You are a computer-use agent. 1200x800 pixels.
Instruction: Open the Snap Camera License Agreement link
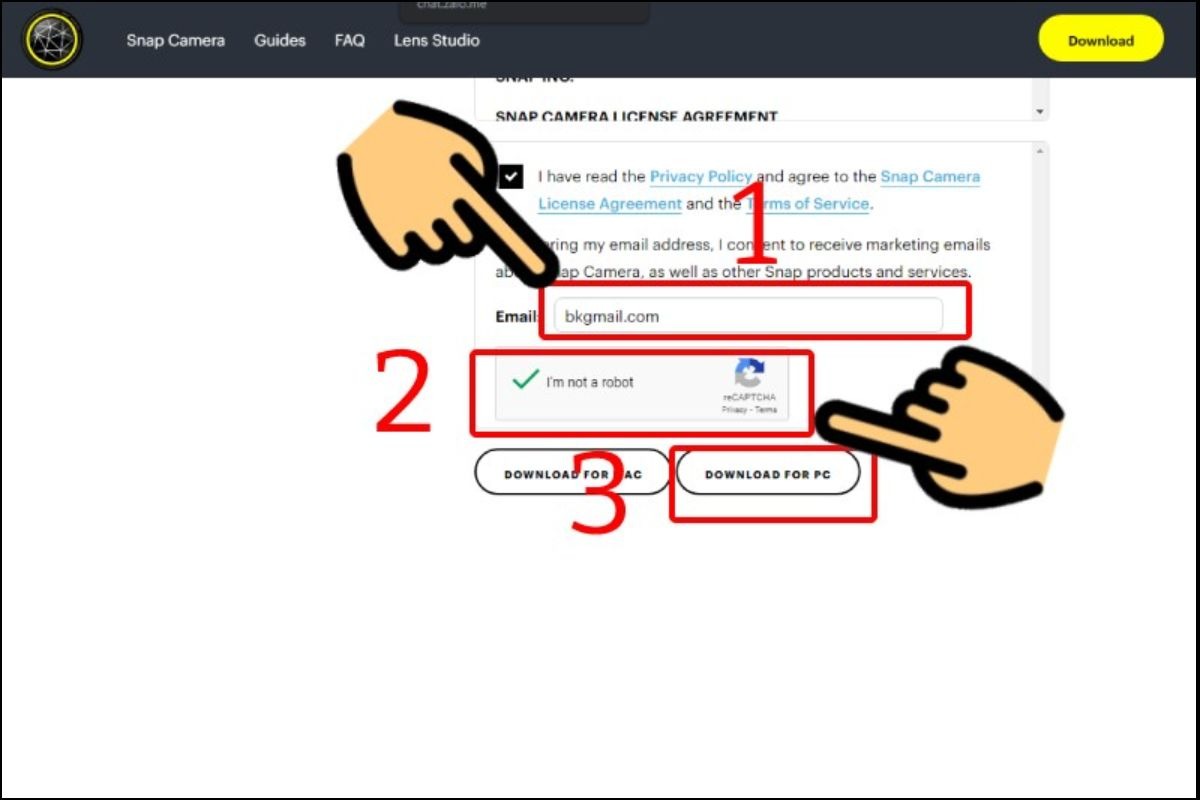pyautogui.click(x=759, y=190)
